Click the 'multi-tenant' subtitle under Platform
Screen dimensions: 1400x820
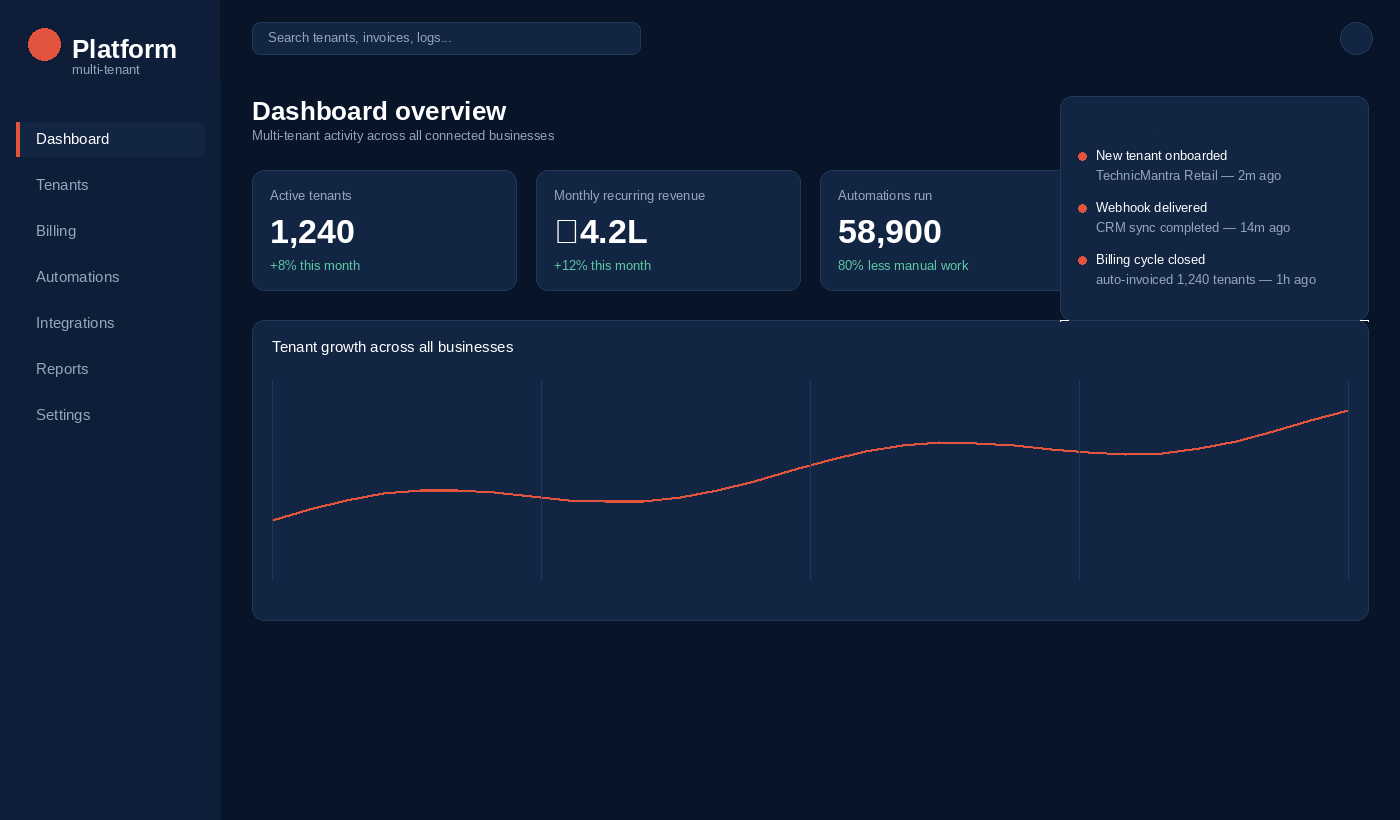click(x=106, y=70)
